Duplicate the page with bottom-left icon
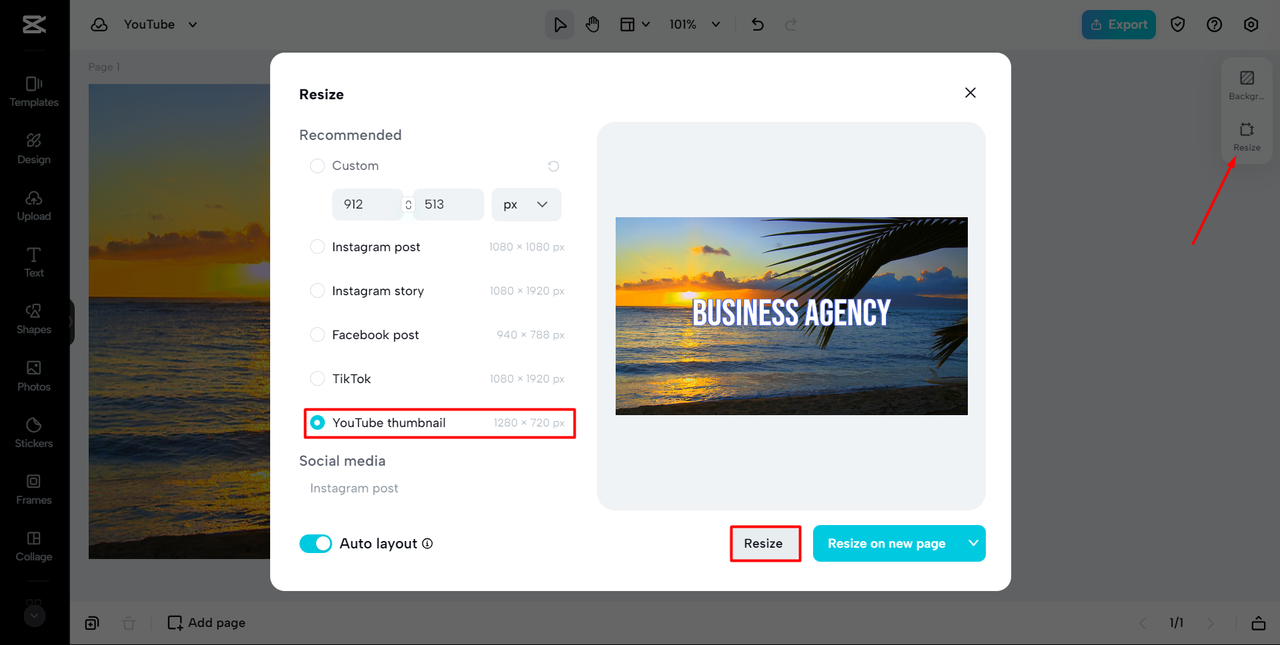 (92, 623)
